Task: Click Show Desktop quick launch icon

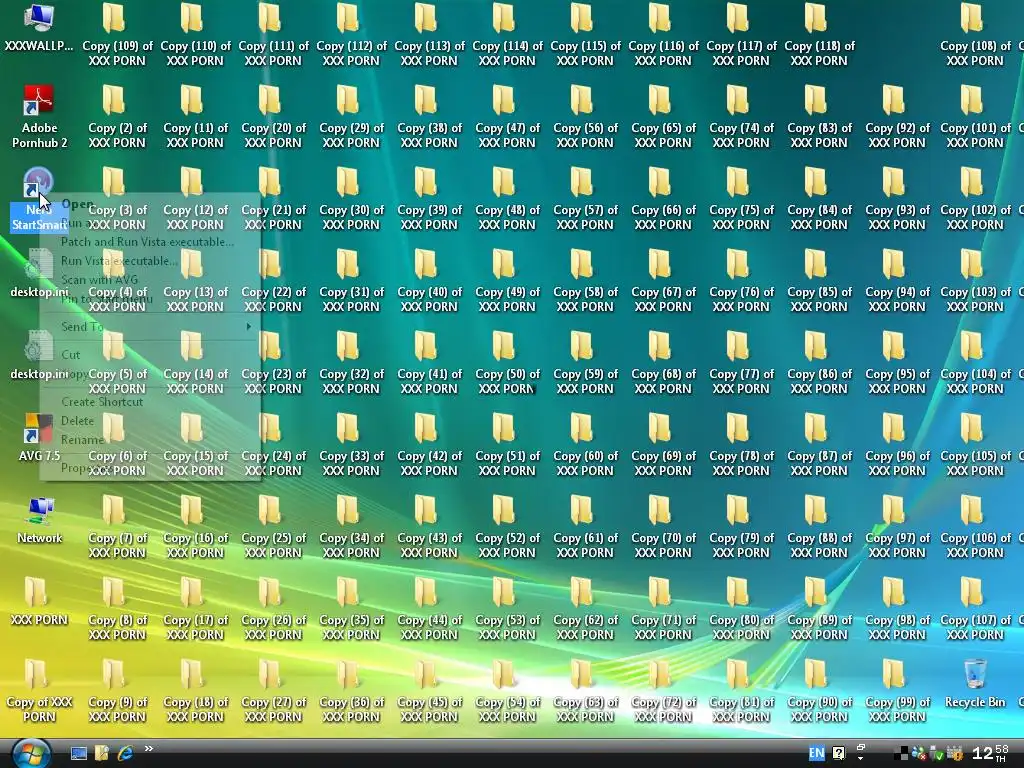Action: tap(79, 754)
